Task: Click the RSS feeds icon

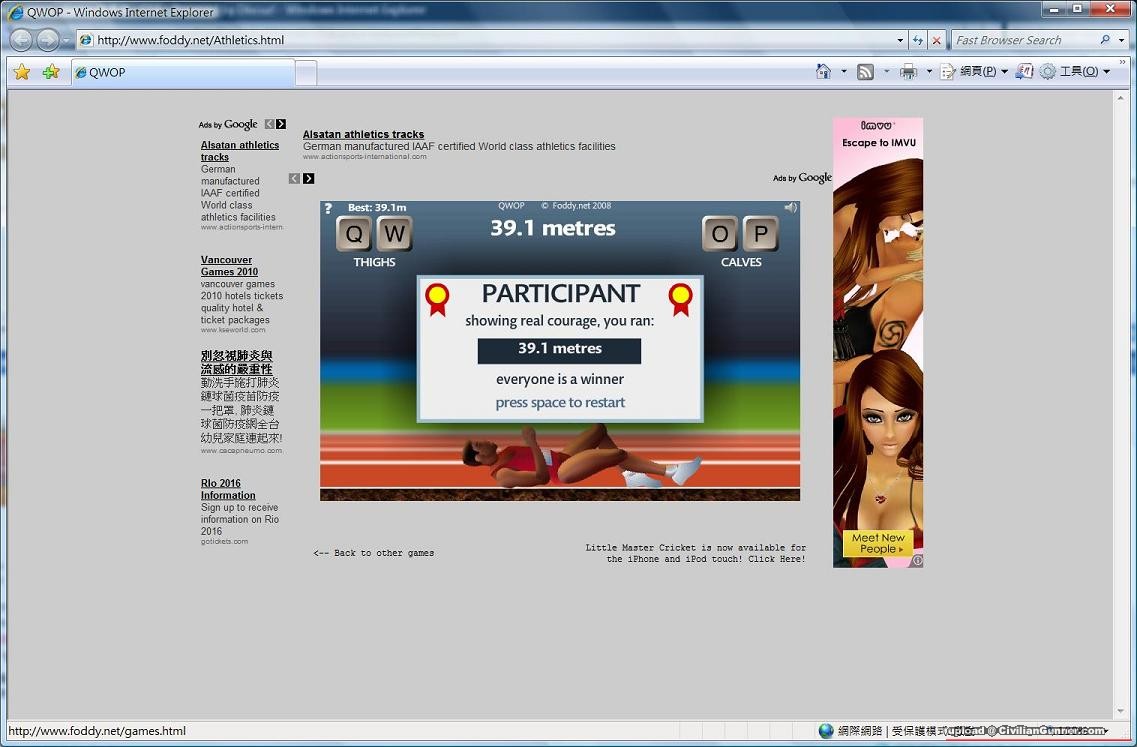Action: pyautogui.click(x=865, y=71)
